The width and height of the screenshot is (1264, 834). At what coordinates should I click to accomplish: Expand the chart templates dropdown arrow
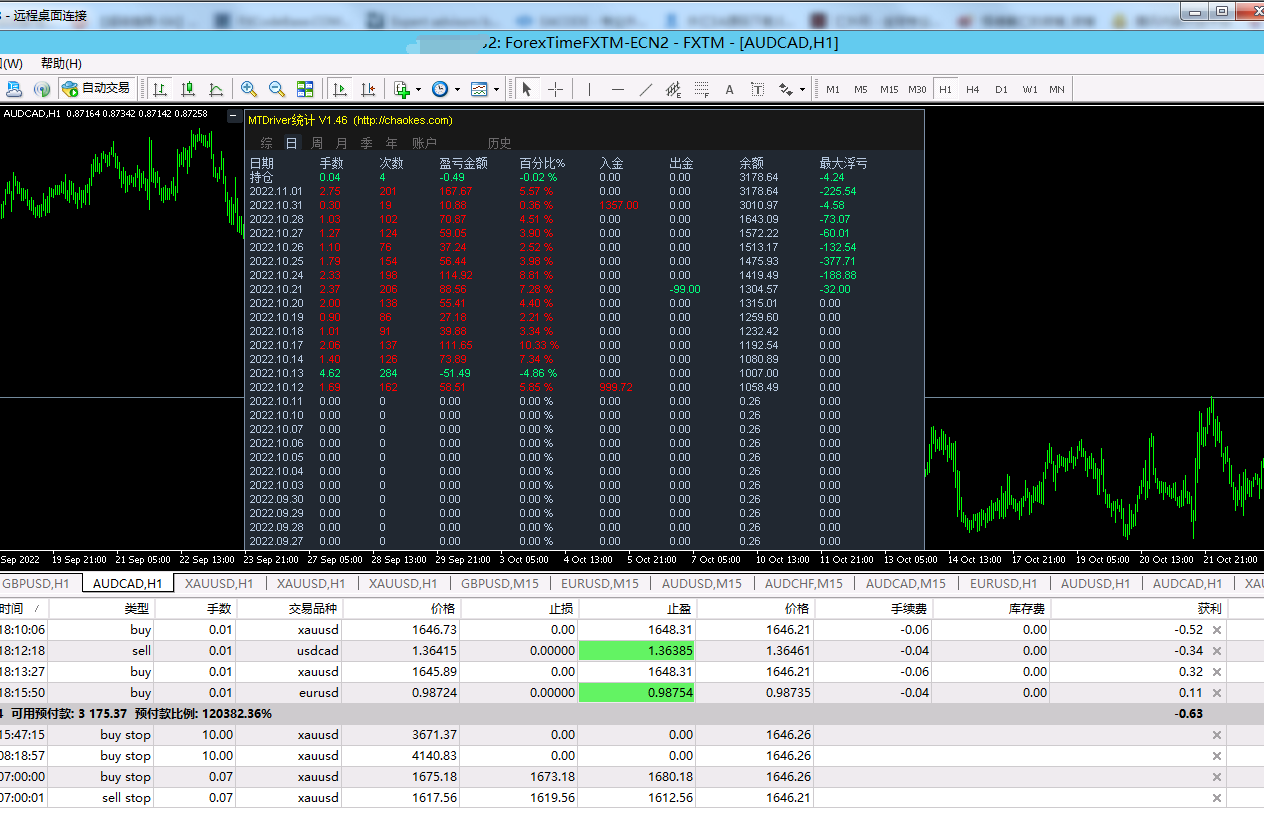pyautogui.click(x=497, y=89)
